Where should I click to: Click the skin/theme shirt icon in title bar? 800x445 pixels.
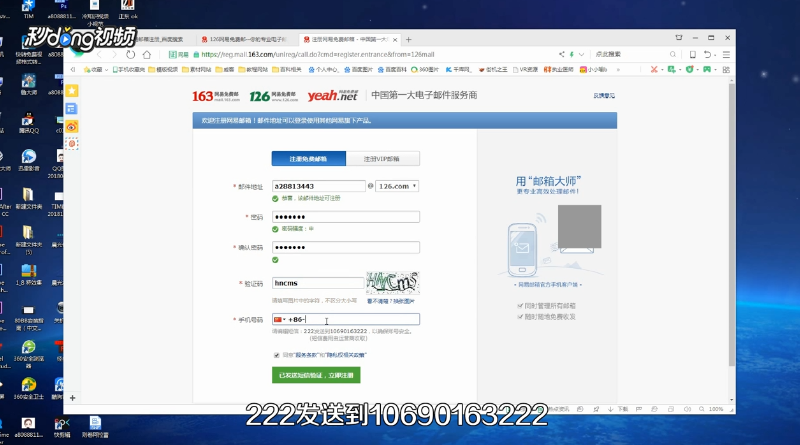679,38
